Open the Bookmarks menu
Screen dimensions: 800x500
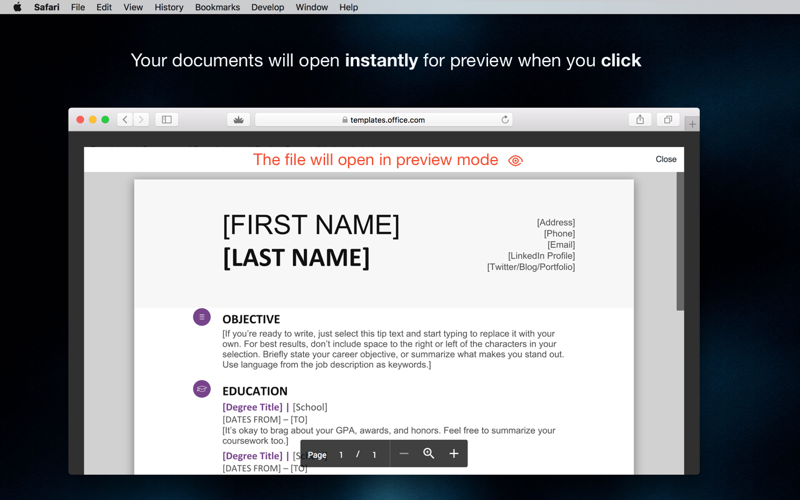(217, 7)
